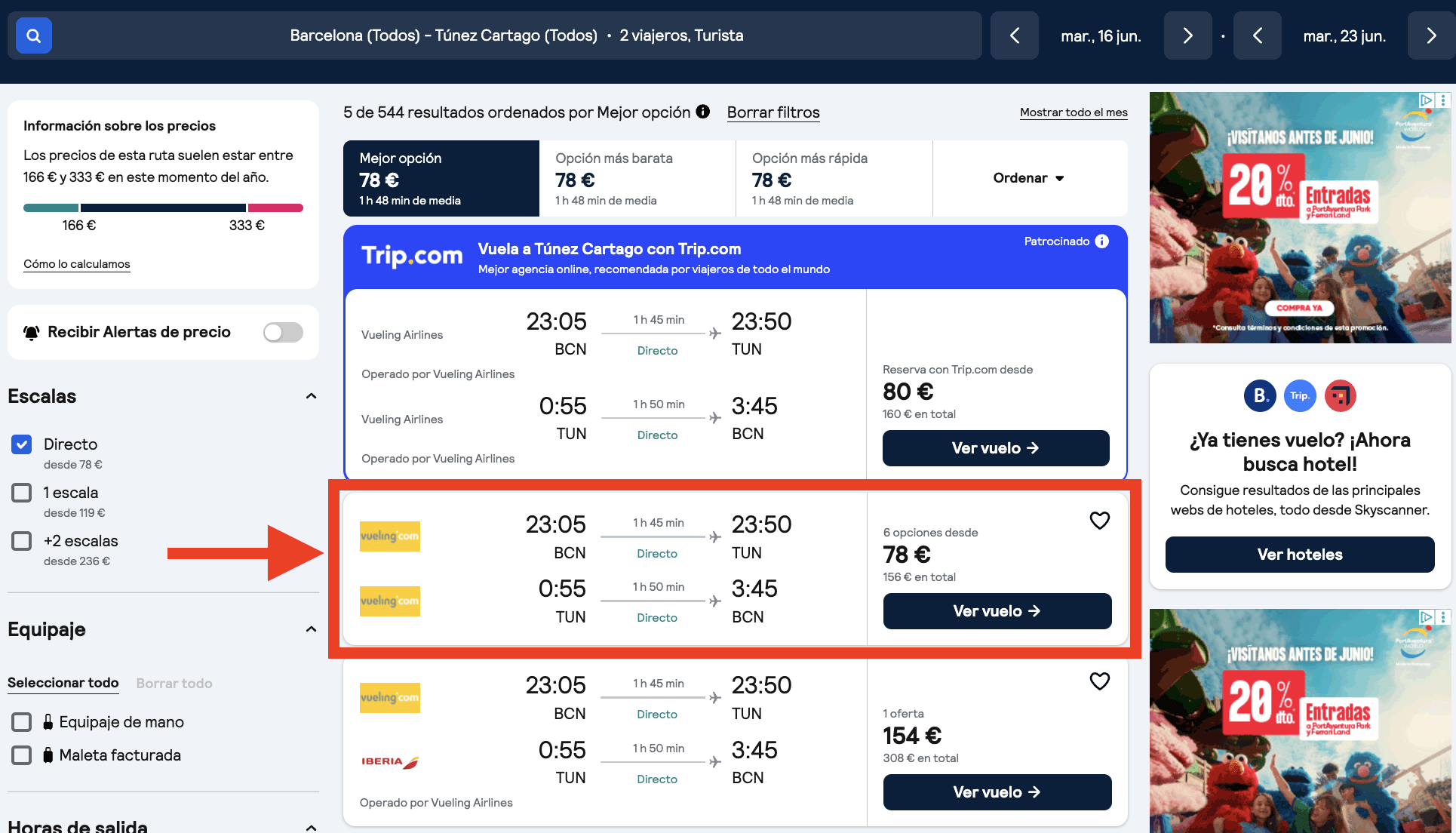Click the 1 oferta text
1456x833 pixels.
tap(903, 714)
